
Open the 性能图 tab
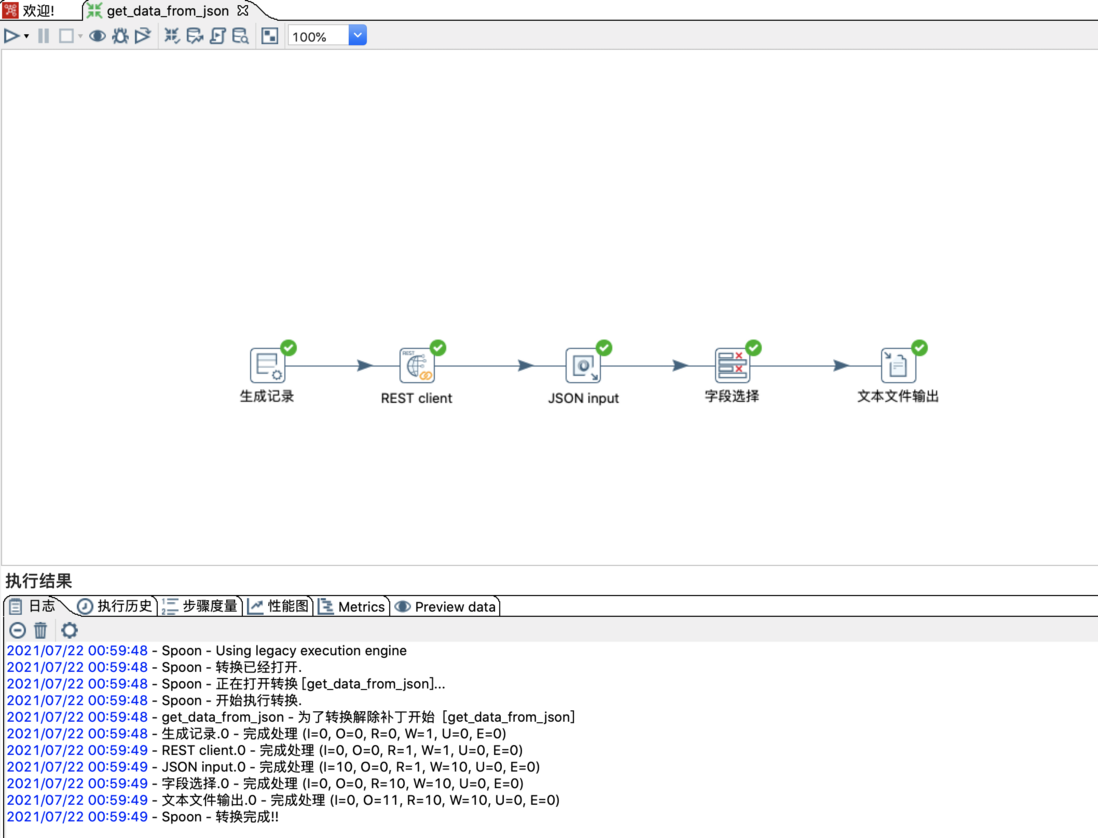point(279,606)
